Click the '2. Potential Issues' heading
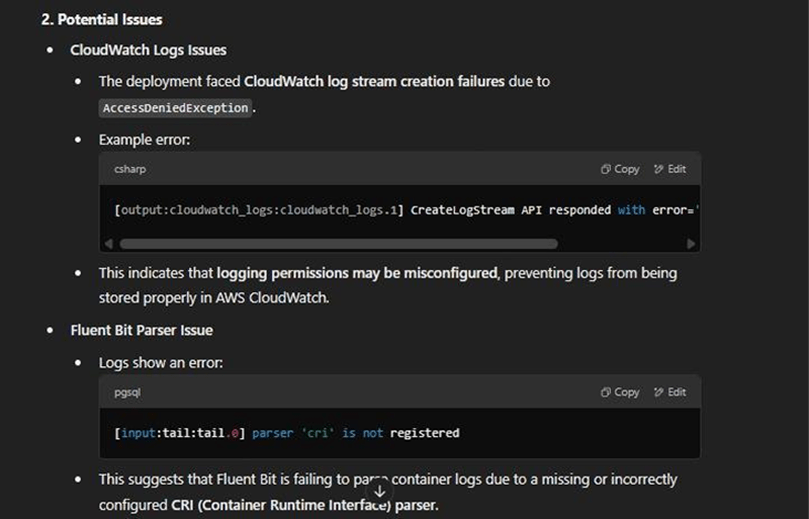The width and height of the screenshot is (809, 519). pos(102,20)
